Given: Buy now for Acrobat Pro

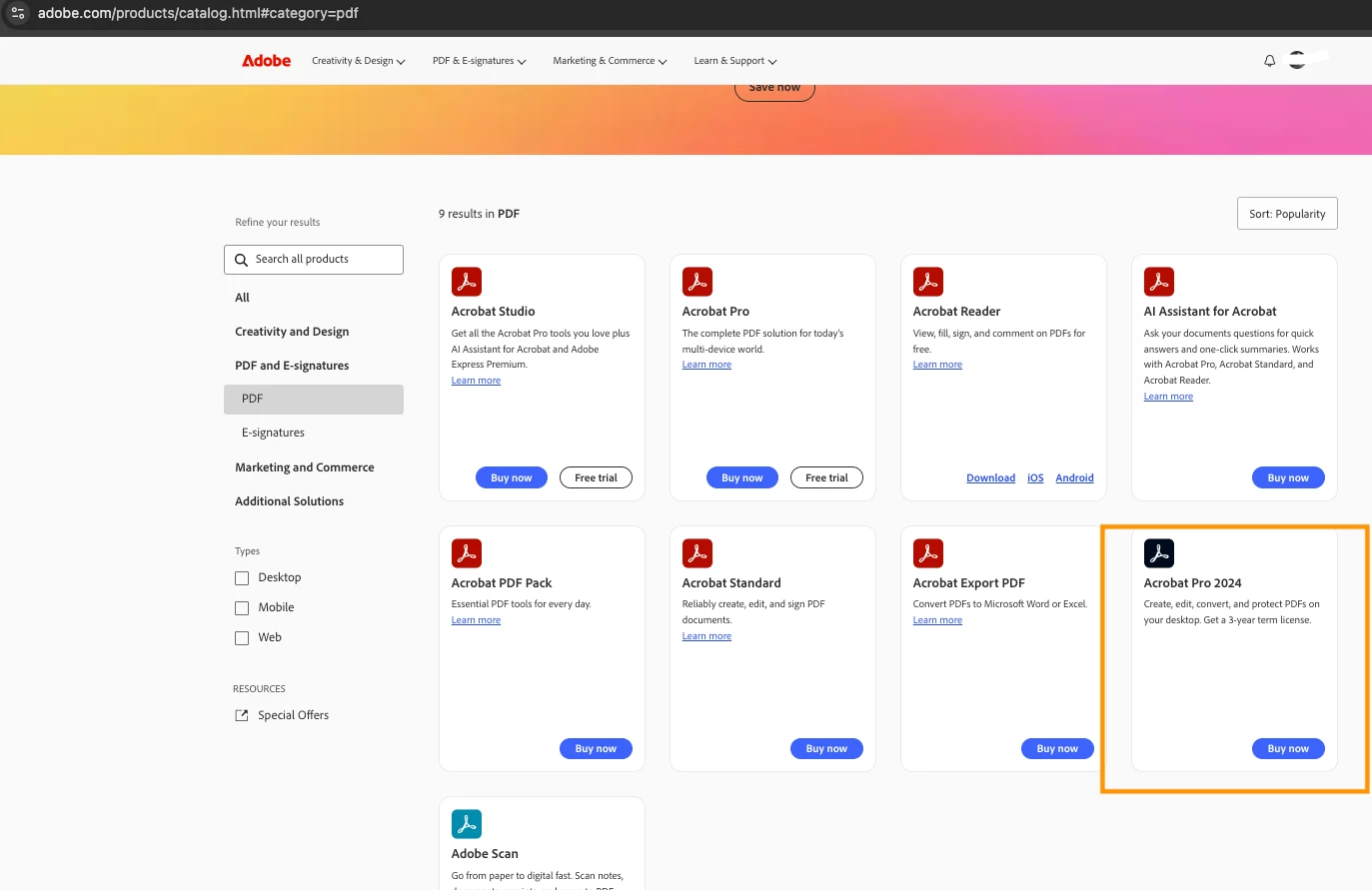Looking at the screenshot, I should 742,477.
